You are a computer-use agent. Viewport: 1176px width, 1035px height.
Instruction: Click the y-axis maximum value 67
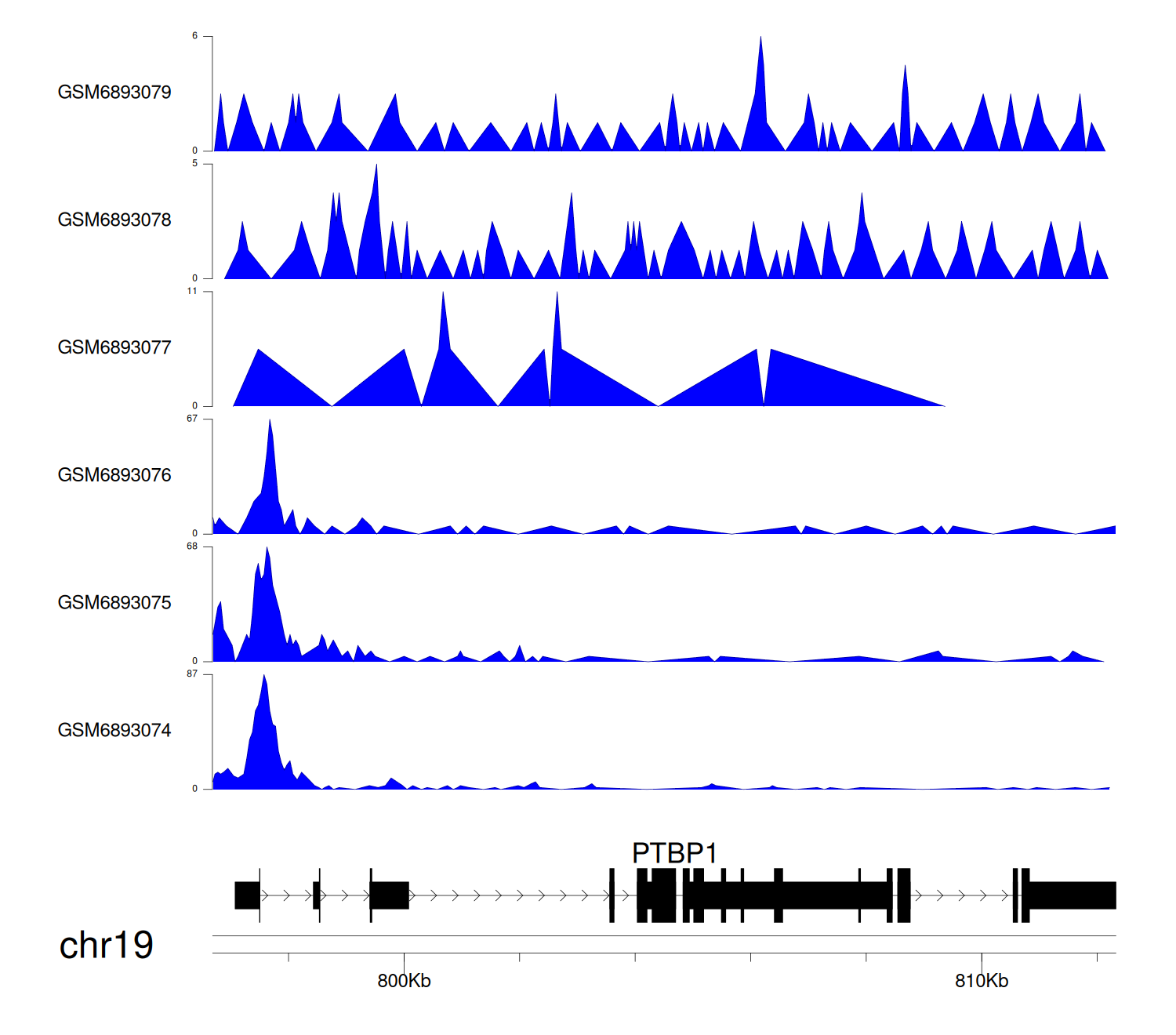[x=192, y=419]
